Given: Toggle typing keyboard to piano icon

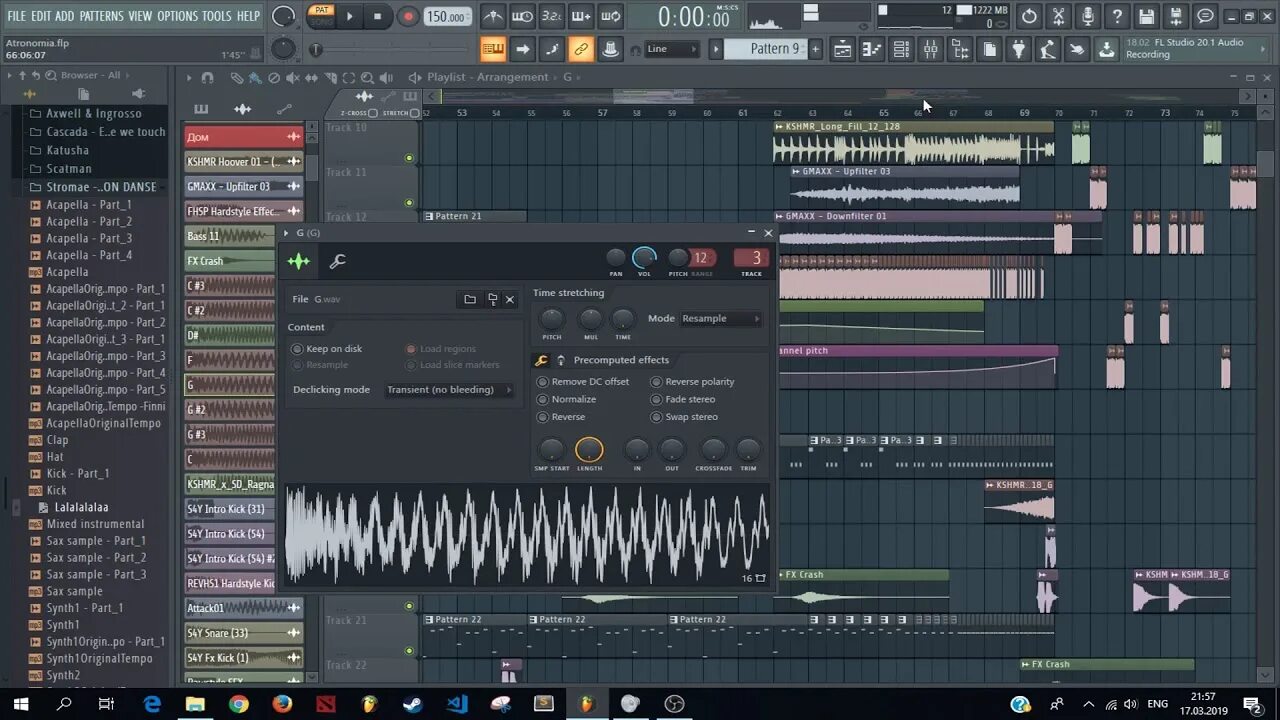Looking at the screenshot, I should pyautogui.click(x=492, y=48).
